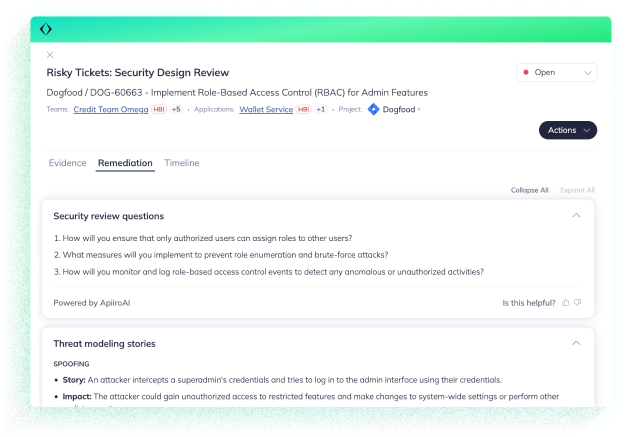Image resolution: width=629 pixels, height=437 pixels.
Task: Click the Apiiro logo in the header
Action: click(46, 29)
